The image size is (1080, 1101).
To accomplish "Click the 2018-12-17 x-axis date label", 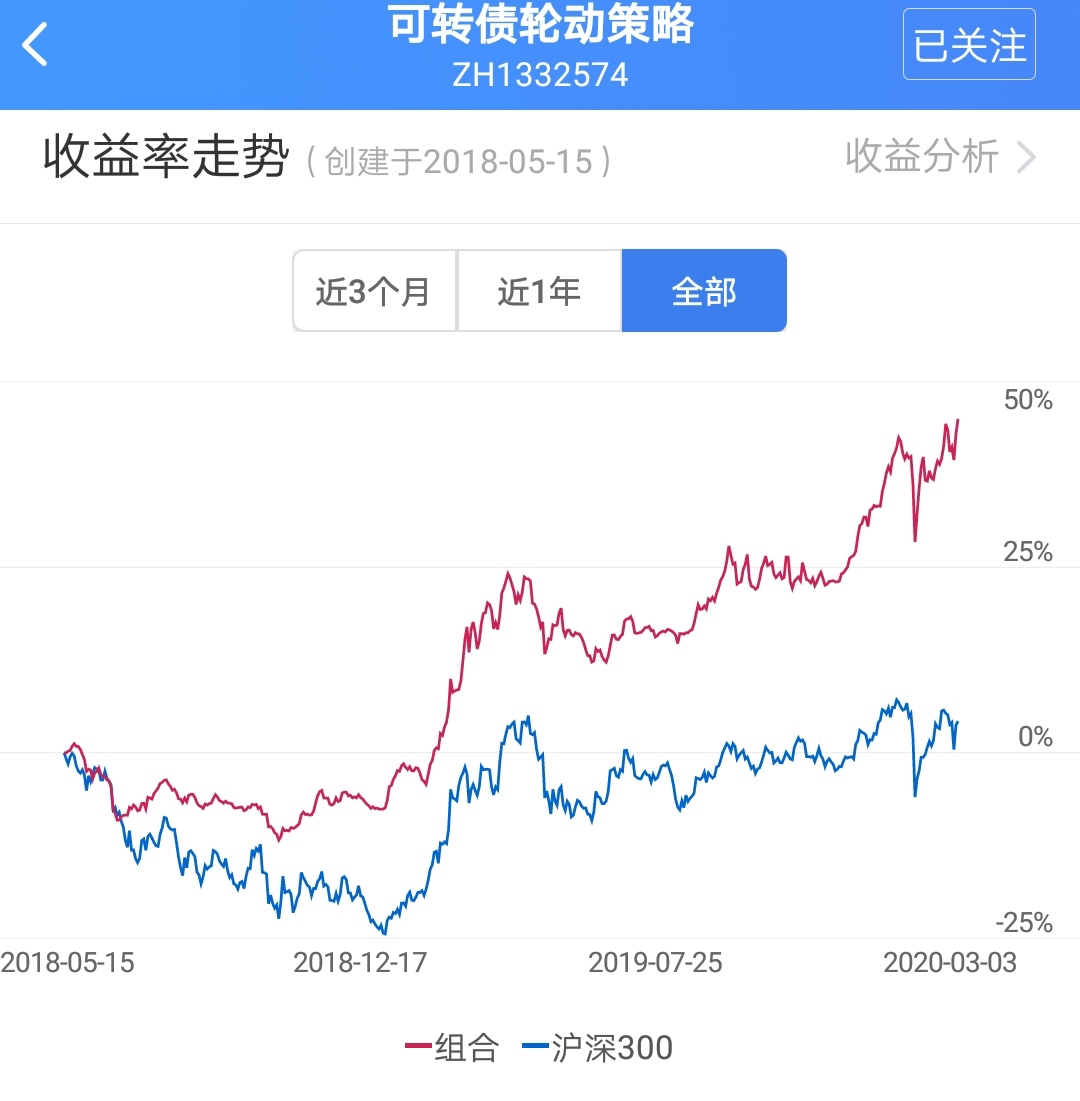I will click(x=360, y=963).
